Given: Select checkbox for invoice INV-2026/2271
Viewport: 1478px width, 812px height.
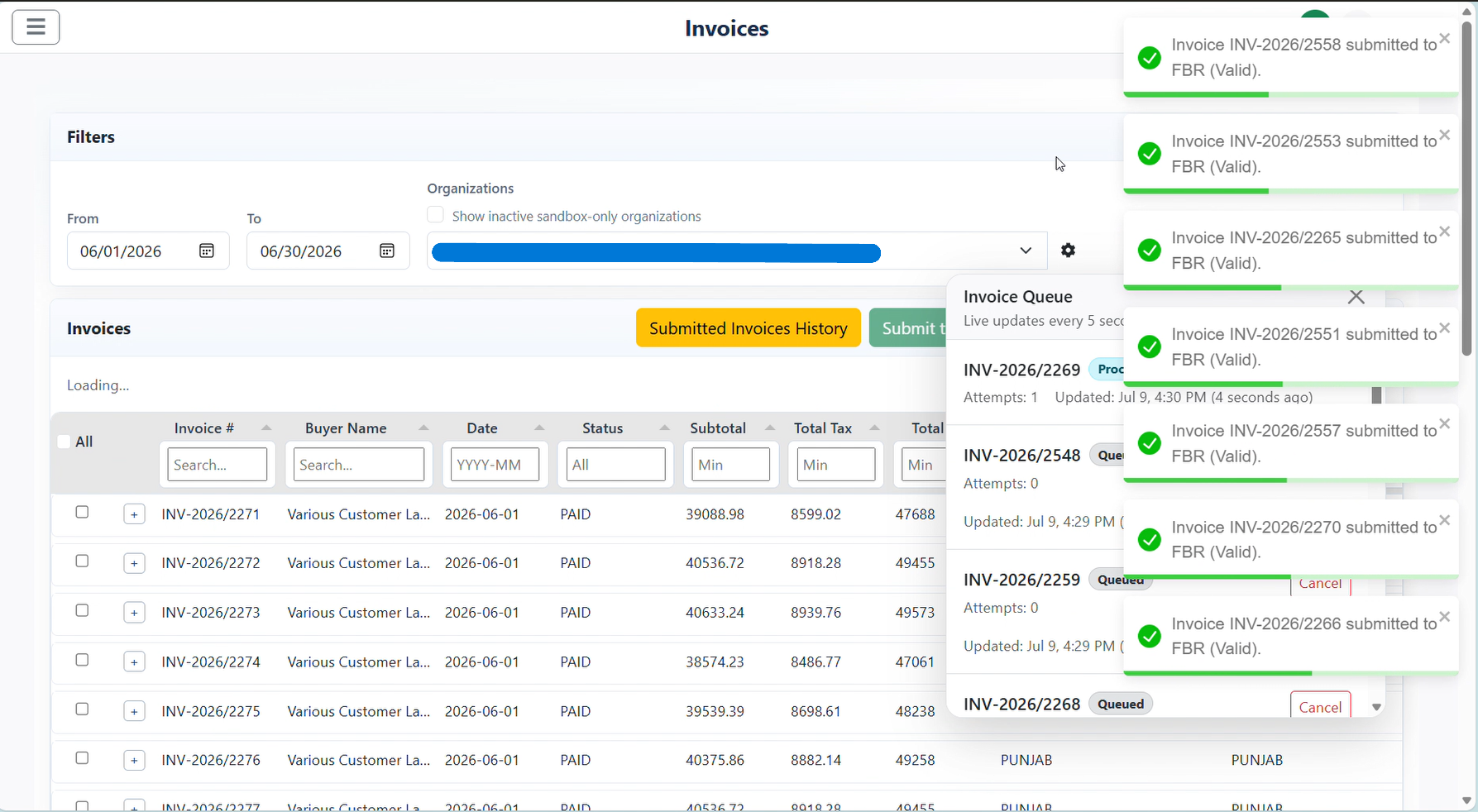Looking at the screenshot, I should [x=82, y=512].
